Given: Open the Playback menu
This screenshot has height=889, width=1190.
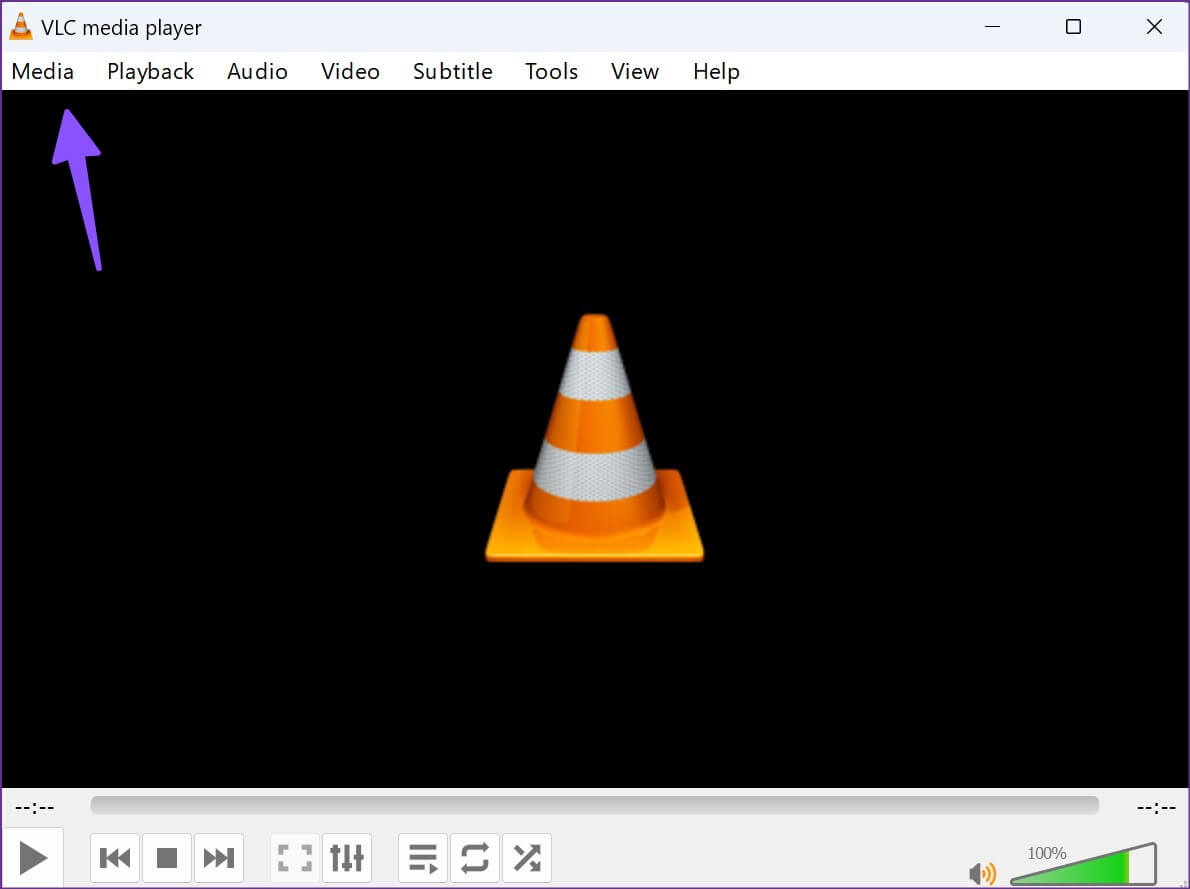Looking at the screenshot, I should [x=150, y=71].
